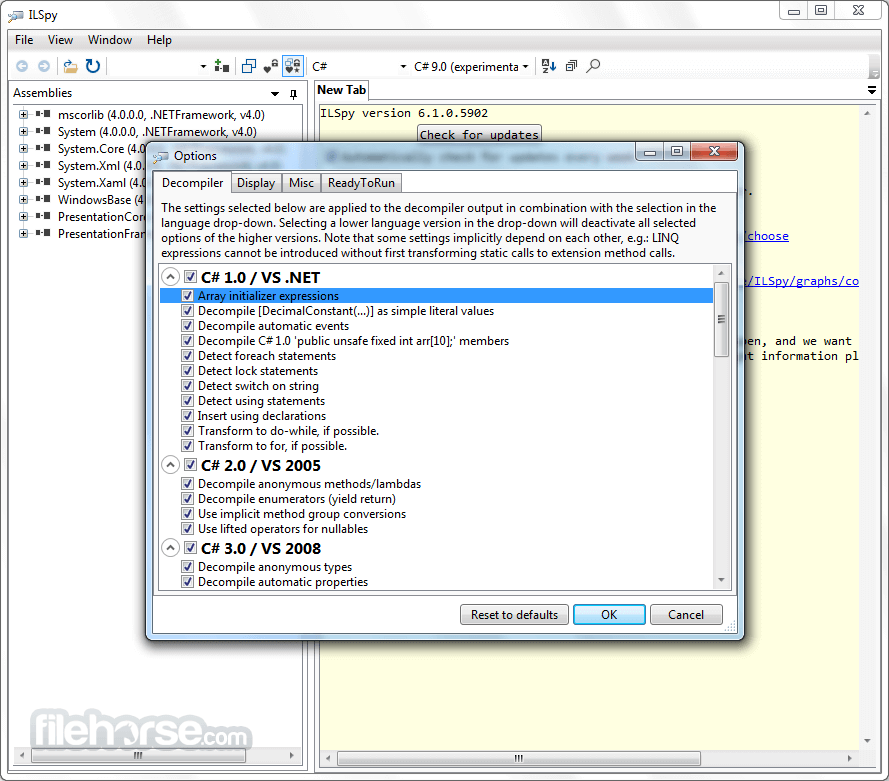The width and height of the screenshot is (889, 781).
Task: Toggle show all types and members icon
Action: (x=293, y=66)
